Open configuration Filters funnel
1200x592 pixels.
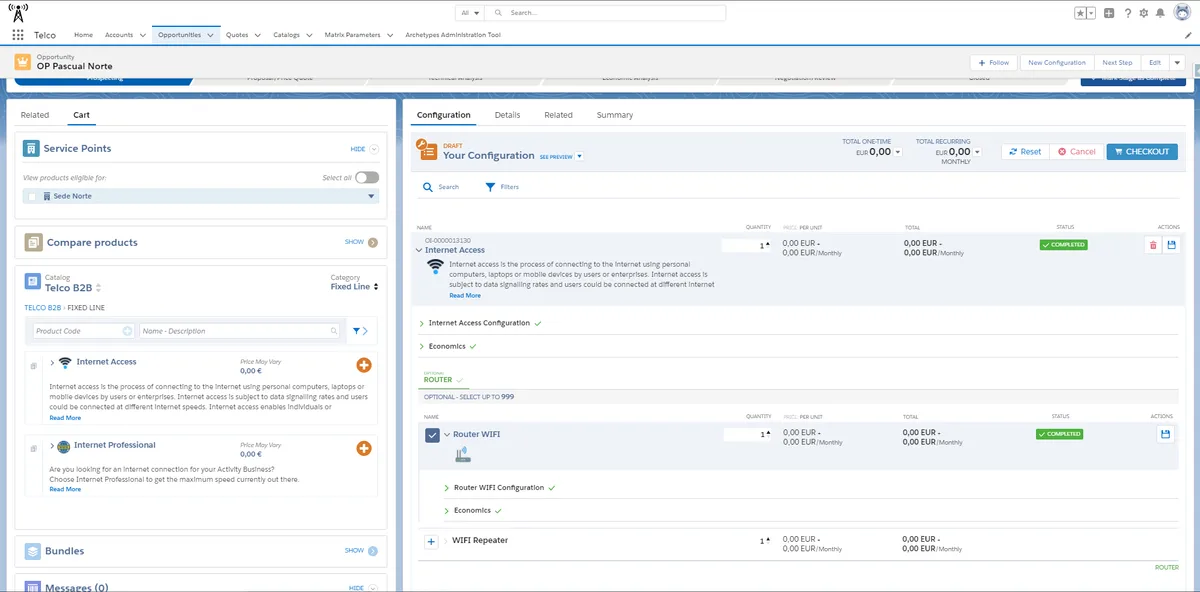(x=490, y=187)
